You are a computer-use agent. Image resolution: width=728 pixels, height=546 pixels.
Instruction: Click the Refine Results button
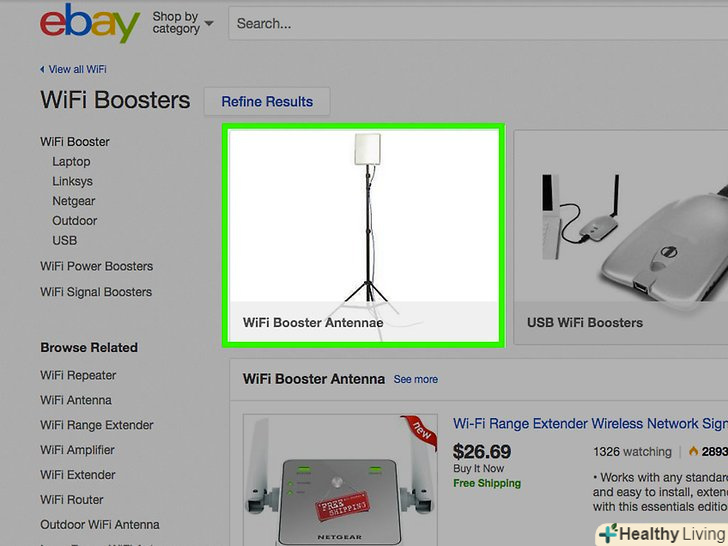tap(267, 102)
